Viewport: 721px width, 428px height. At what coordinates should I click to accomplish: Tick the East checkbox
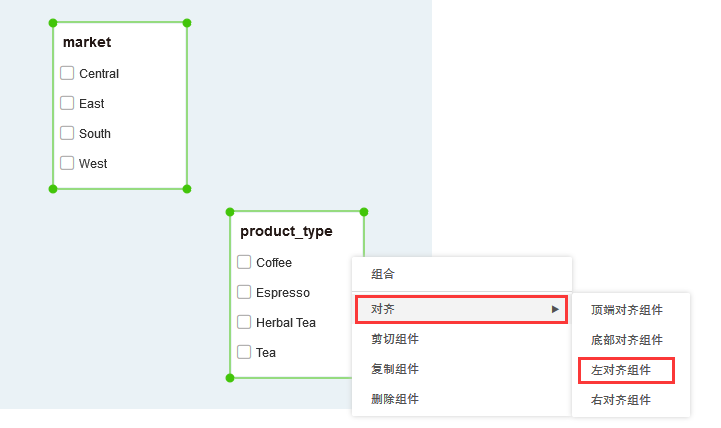tap(67, 103)
